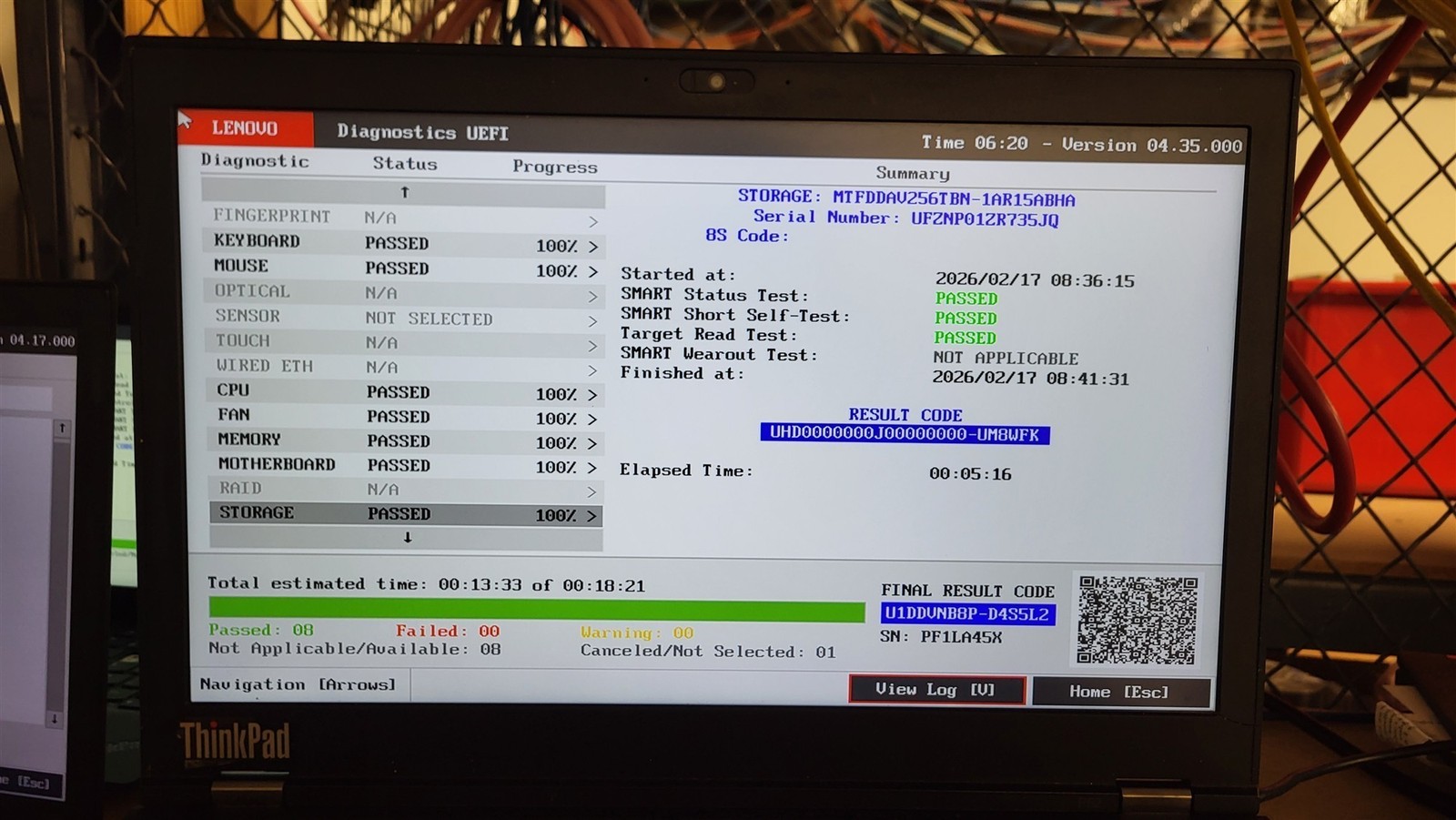Select the RAID diagnostic row
The width and height of the screenshot is (1456, 820).
click(406, 490)
